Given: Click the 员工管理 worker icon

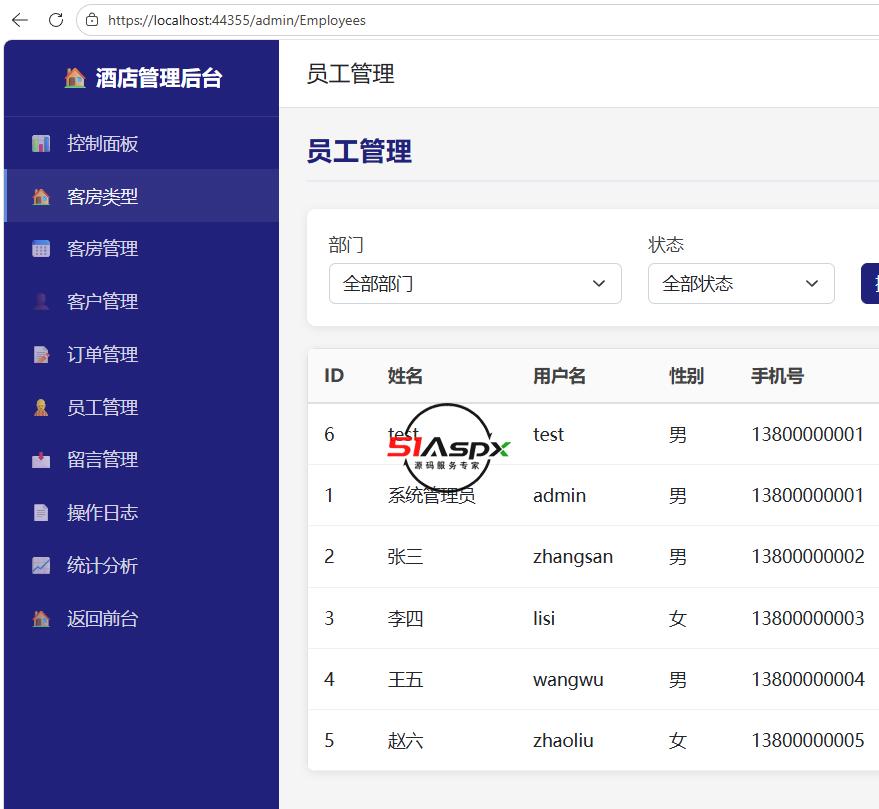Looking at the screenshot, I should [41, 407].
